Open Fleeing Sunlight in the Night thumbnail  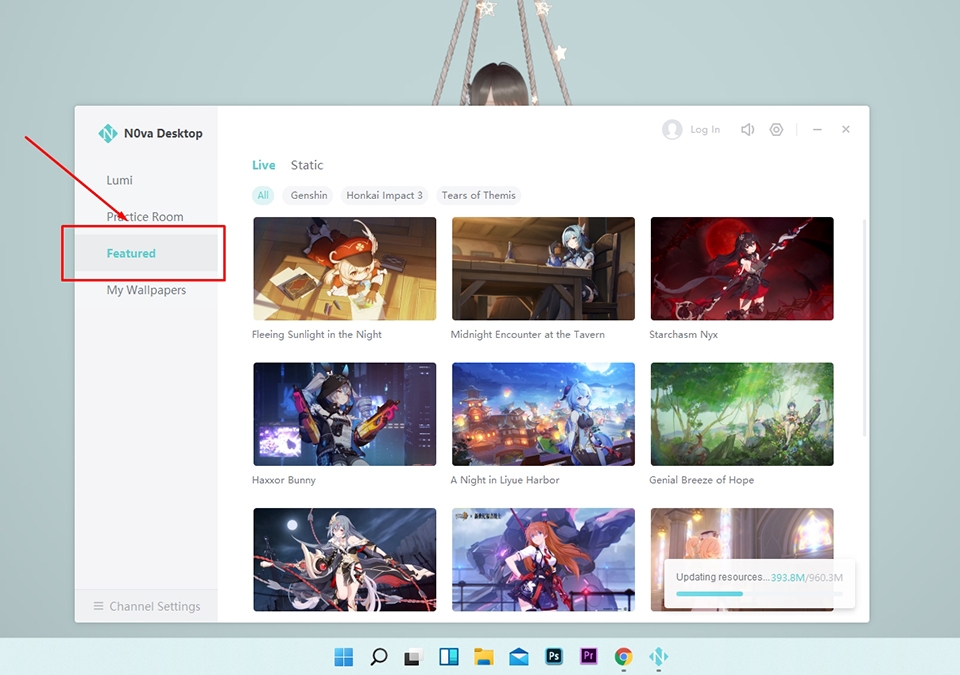(345, 268)
